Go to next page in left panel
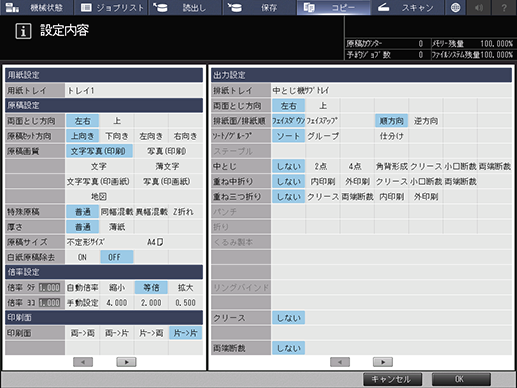Viewport: 517px width, 388px height. tap(126, 362)
